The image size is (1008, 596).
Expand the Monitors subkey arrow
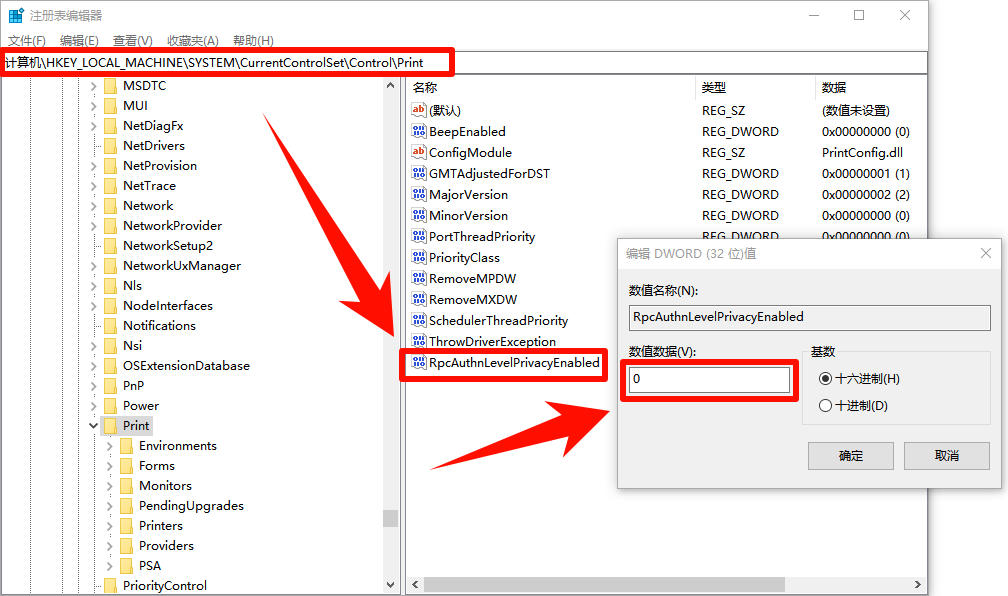tap(110, 485)
